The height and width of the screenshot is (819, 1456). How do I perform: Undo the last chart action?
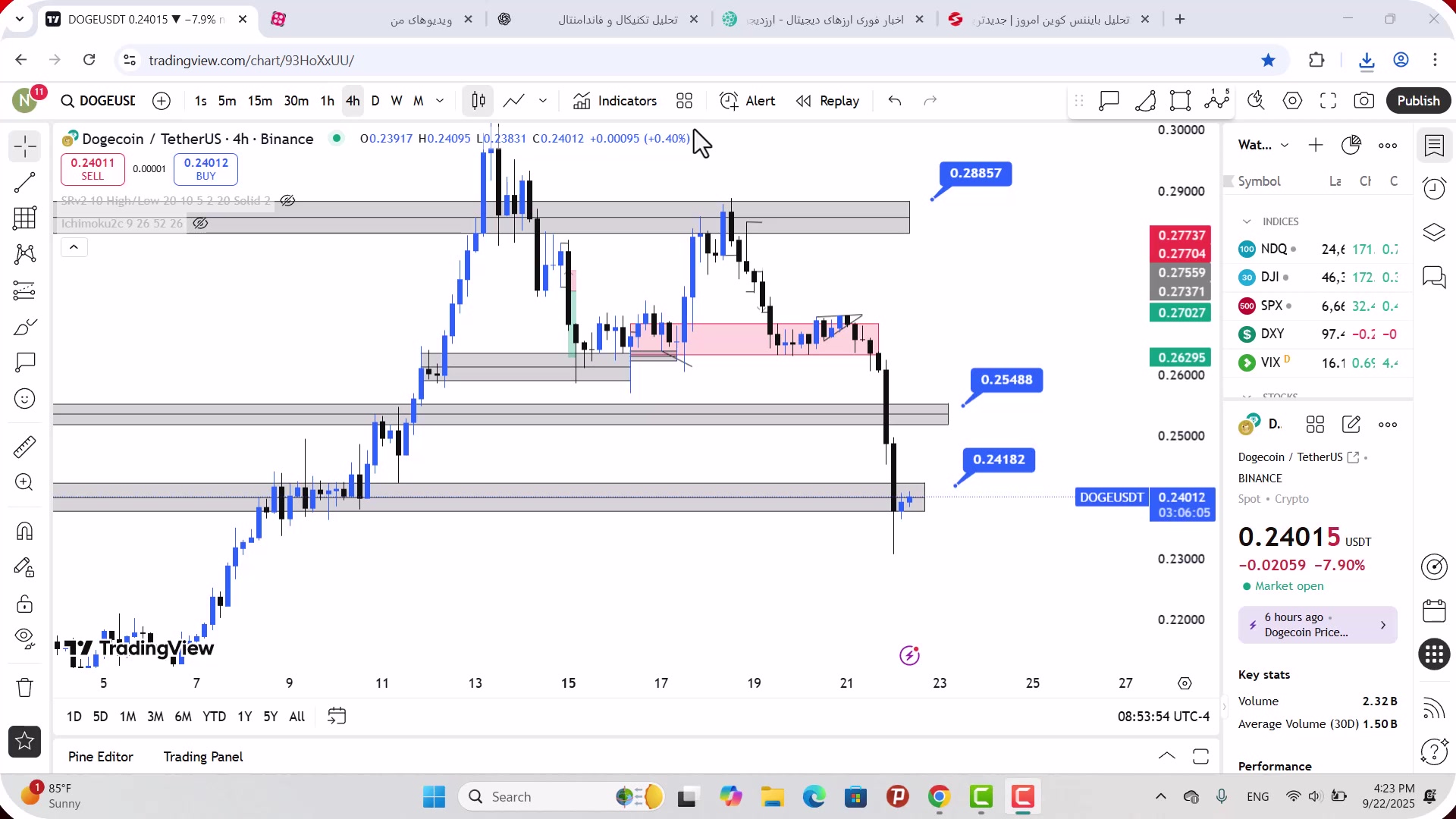[x=895, y=101]
